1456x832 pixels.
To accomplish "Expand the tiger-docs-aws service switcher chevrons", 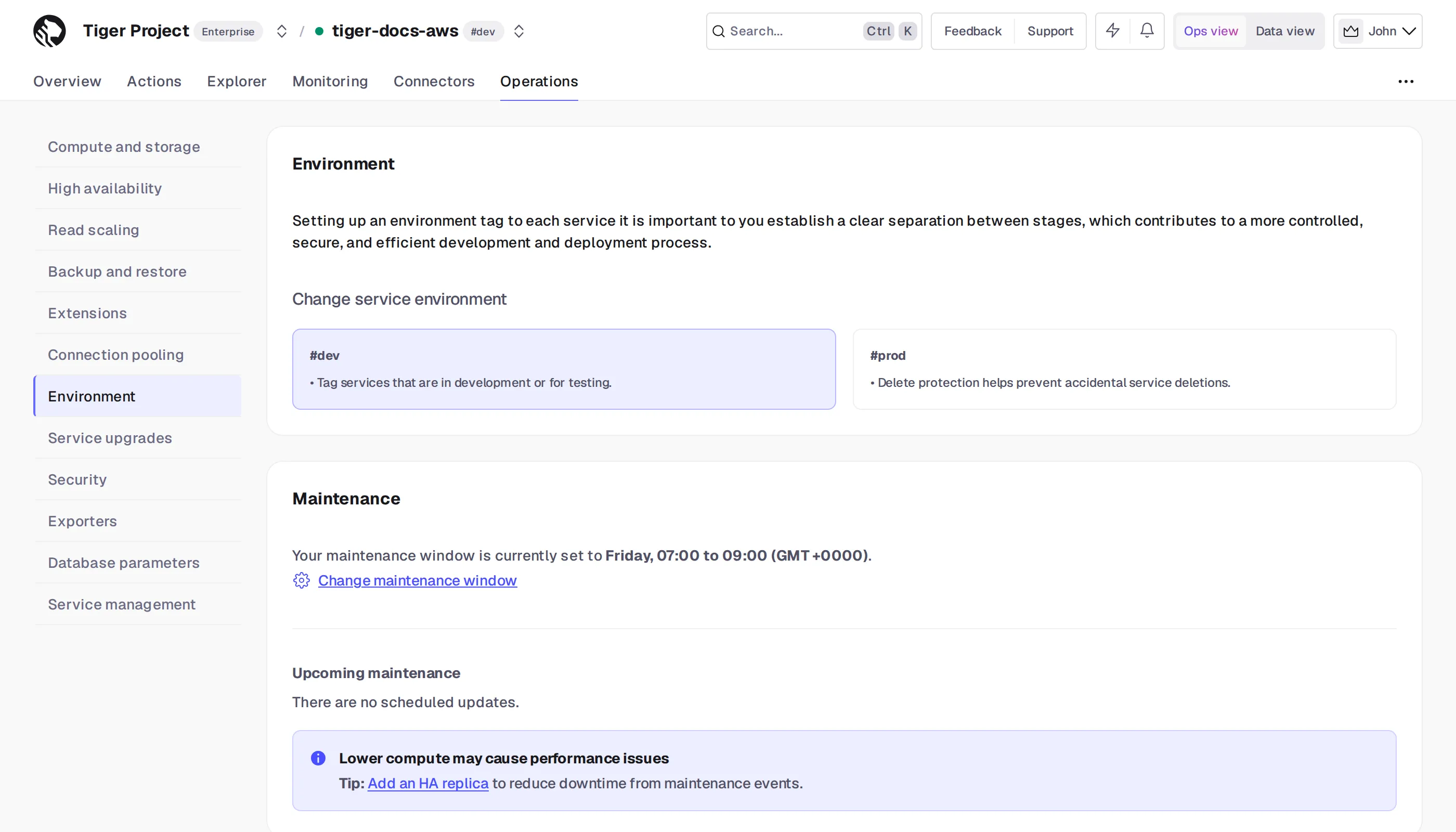I will coord(519,31).
